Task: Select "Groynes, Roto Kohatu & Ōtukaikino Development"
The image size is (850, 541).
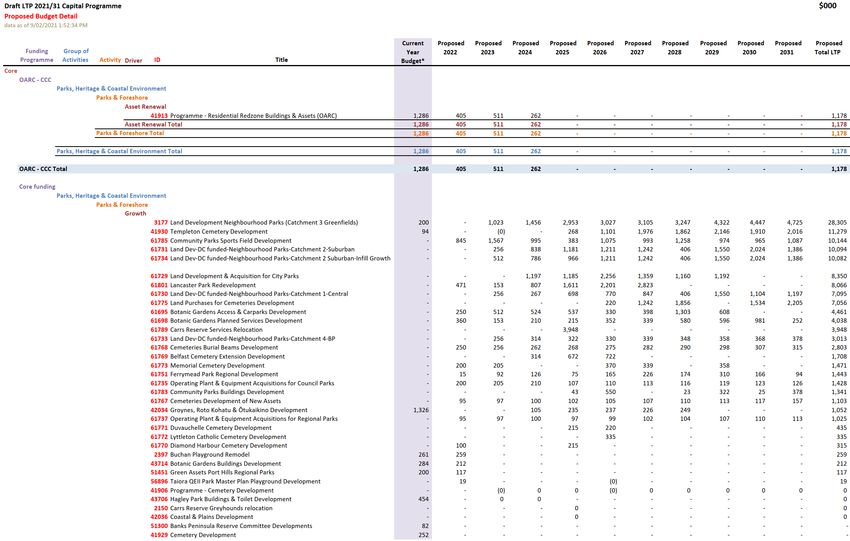Action: coord(239,410)
